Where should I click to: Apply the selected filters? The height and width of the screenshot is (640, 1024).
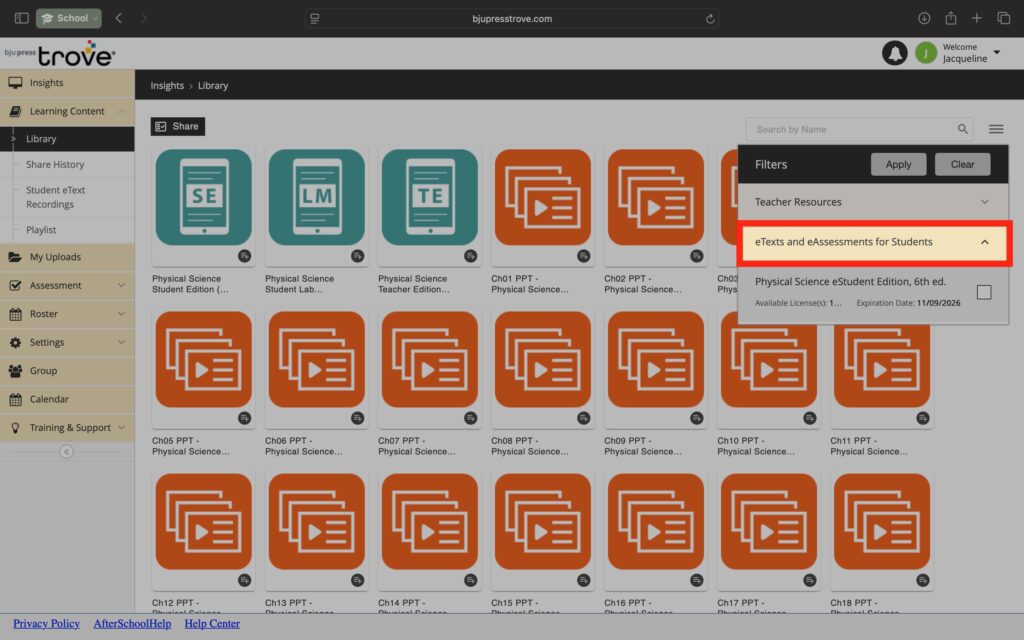point(898,165)
